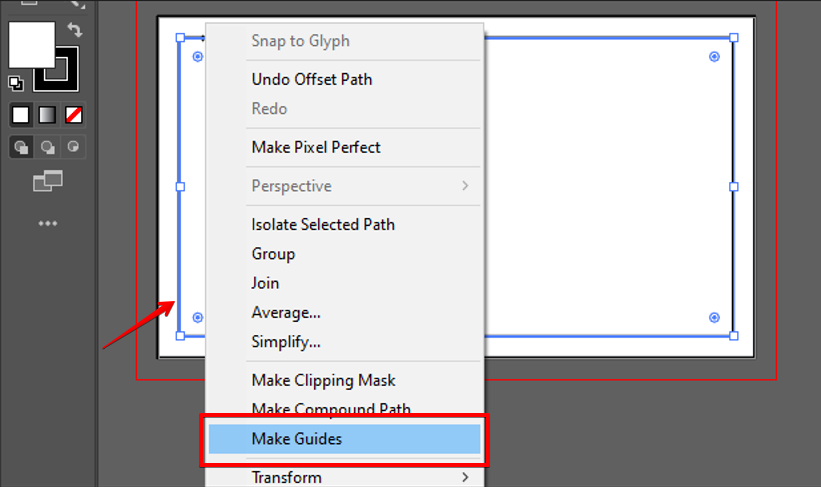
Task: Click bottom-left corner radius widget
Action: [x=197, y=317]
